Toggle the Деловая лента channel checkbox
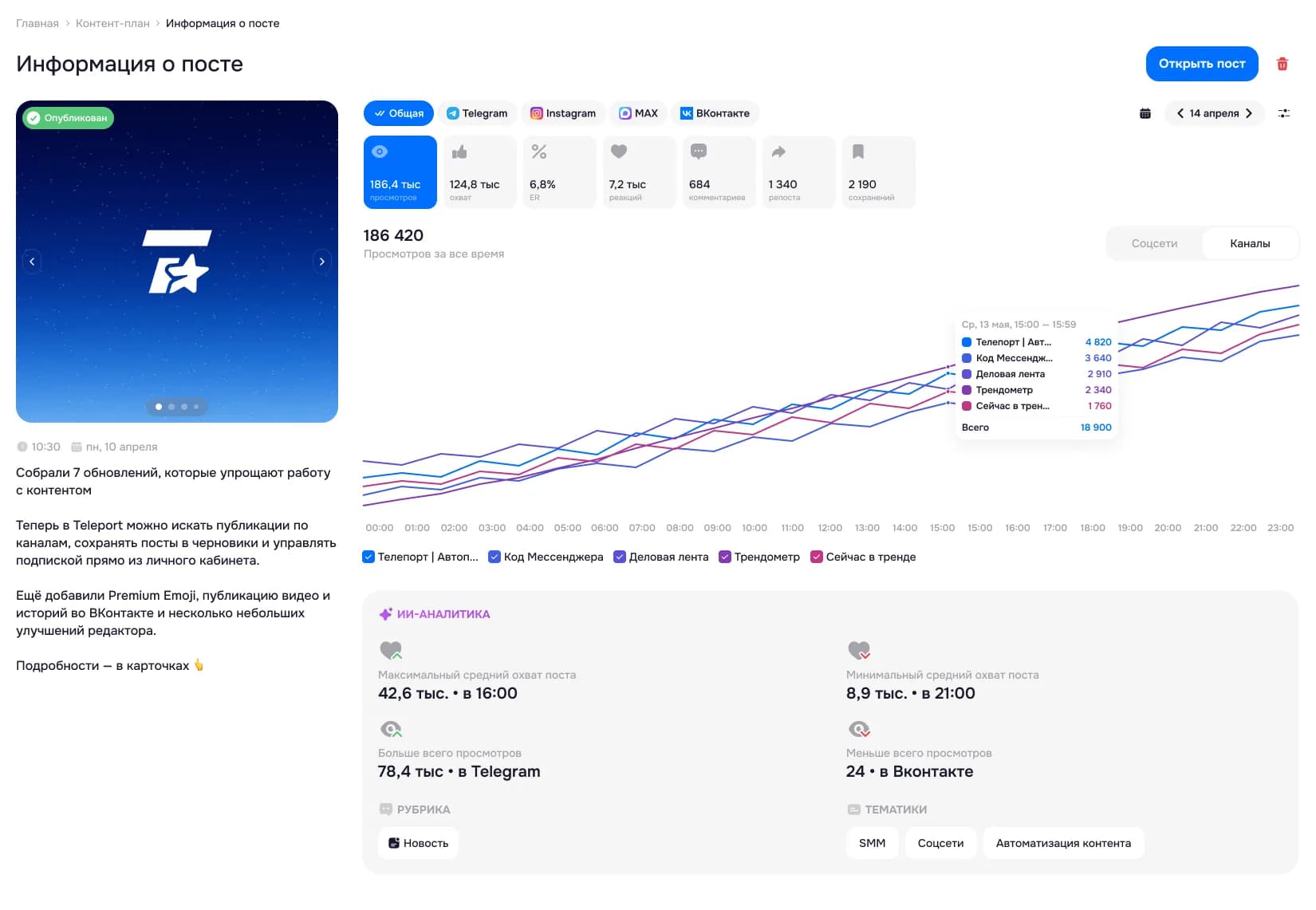 pos(620,557)
